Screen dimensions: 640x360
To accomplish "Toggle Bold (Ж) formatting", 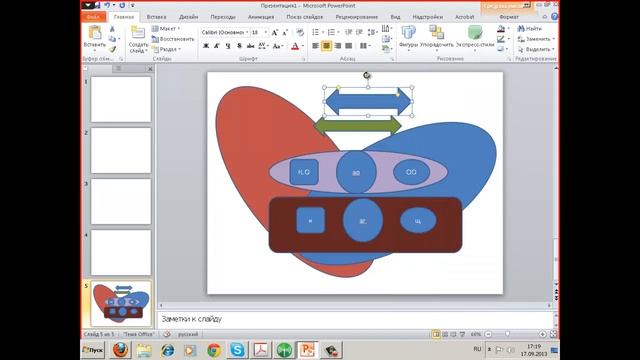I will [x=206, y=46].
